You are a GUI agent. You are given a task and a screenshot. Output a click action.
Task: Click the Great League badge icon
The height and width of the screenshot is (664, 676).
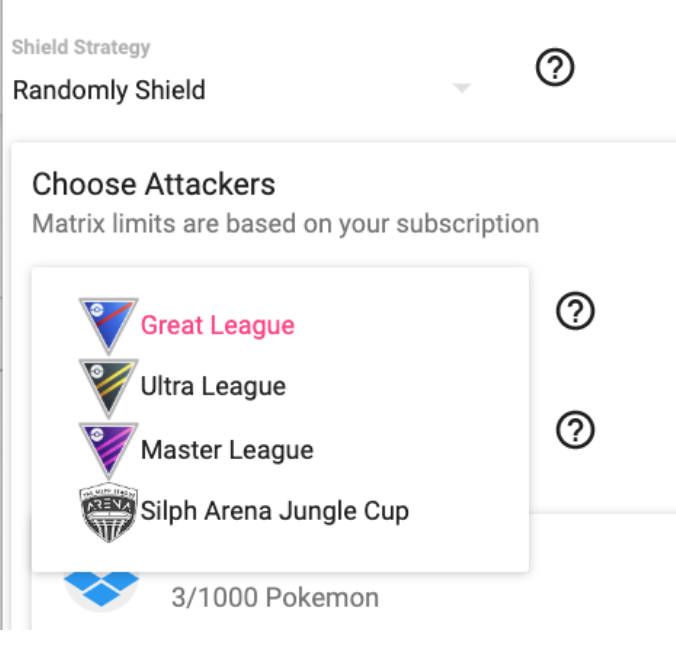pos(108,322)
